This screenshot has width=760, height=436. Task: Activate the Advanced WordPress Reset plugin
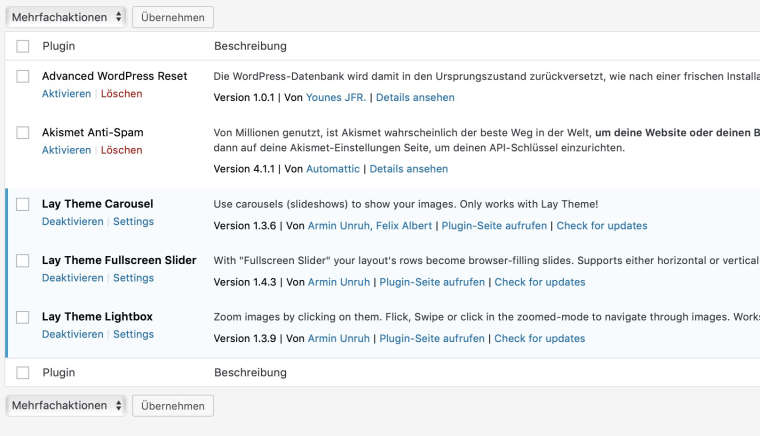pos(66,94)
